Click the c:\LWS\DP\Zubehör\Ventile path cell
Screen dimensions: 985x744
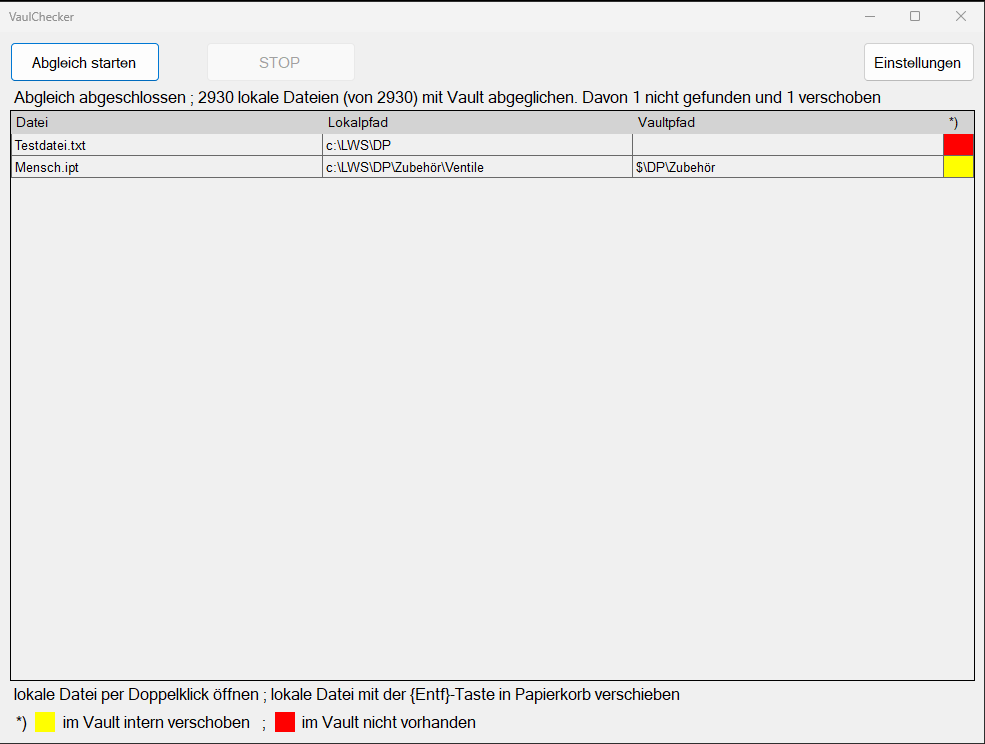tap(477, 167)
